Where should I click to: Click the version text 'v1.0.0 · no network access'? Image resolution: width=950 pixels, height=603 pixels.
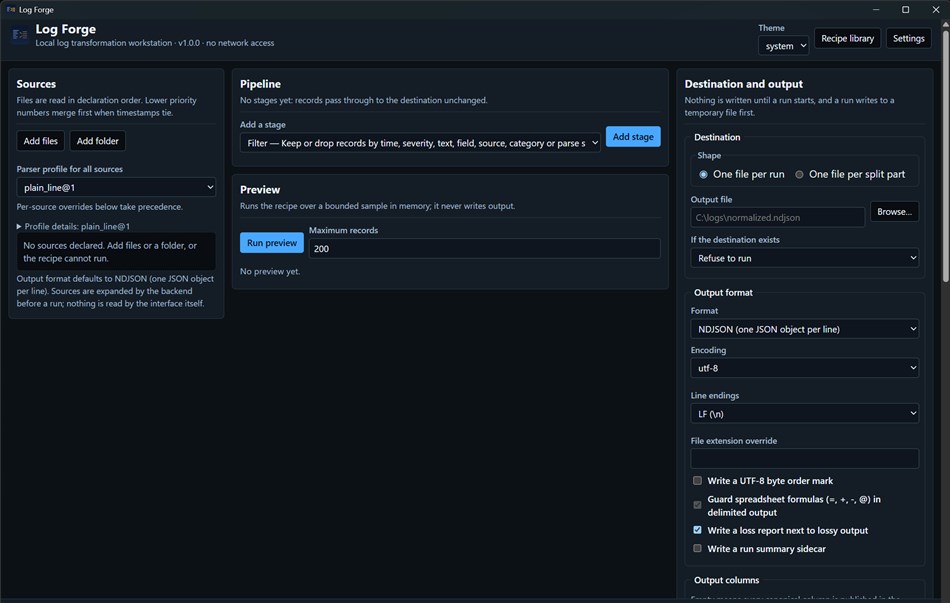pos(226,43)
